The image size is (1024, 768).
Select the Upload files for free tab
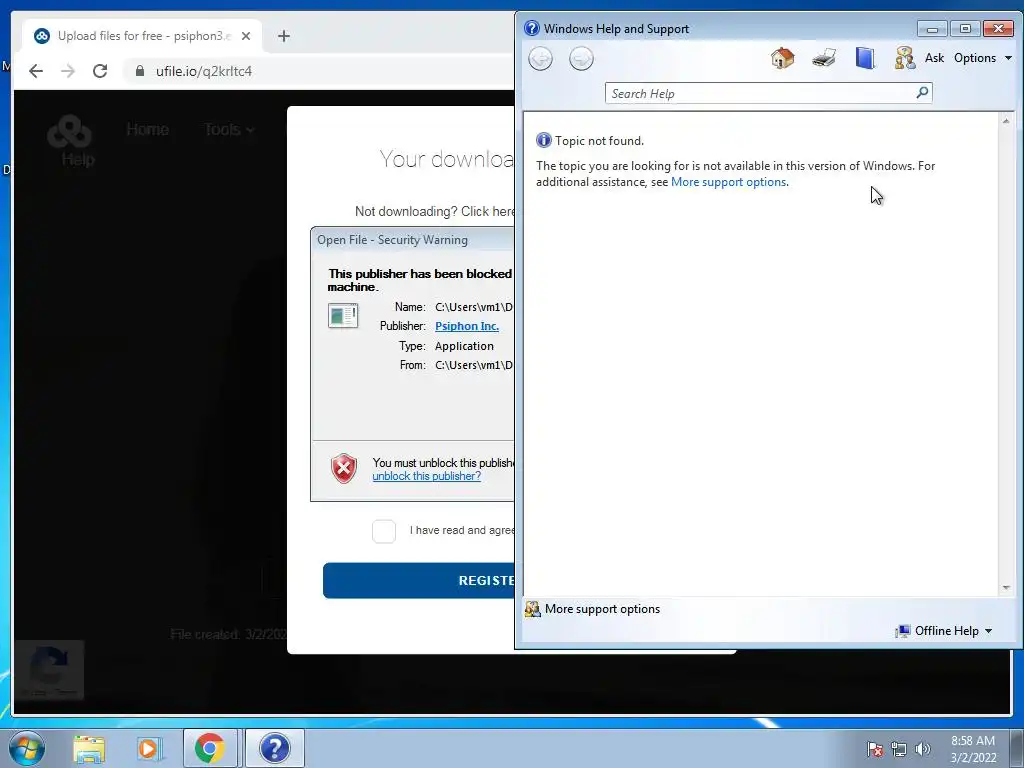coord(143,36)
